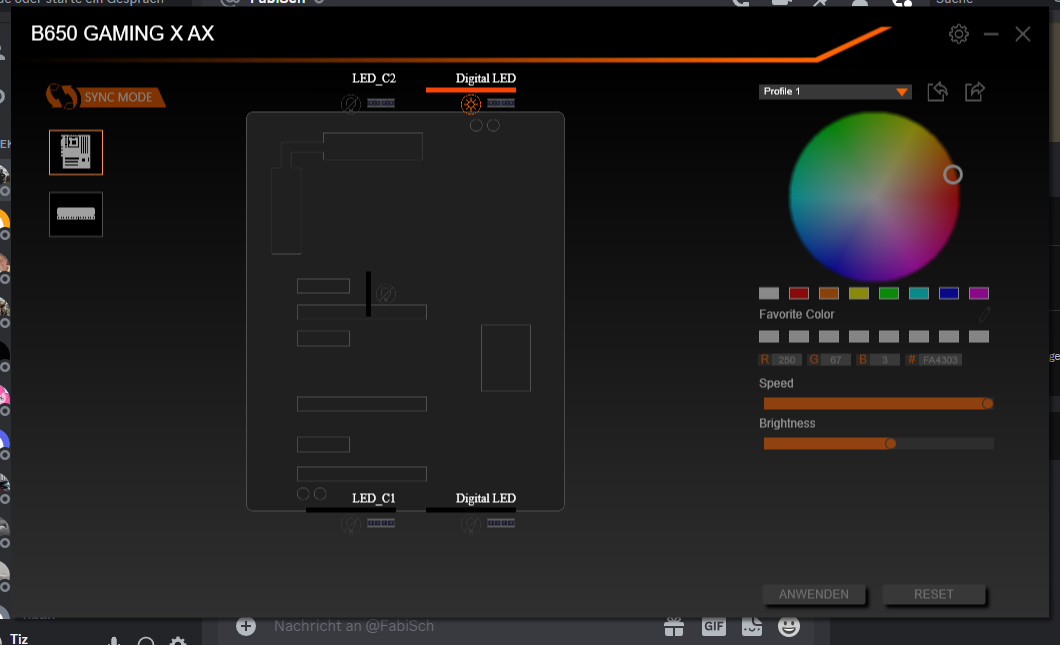Click the B value field showing 3
The width and height of the screenshot is (1060, 645).
pyautogui.click(x=884, y=360)
